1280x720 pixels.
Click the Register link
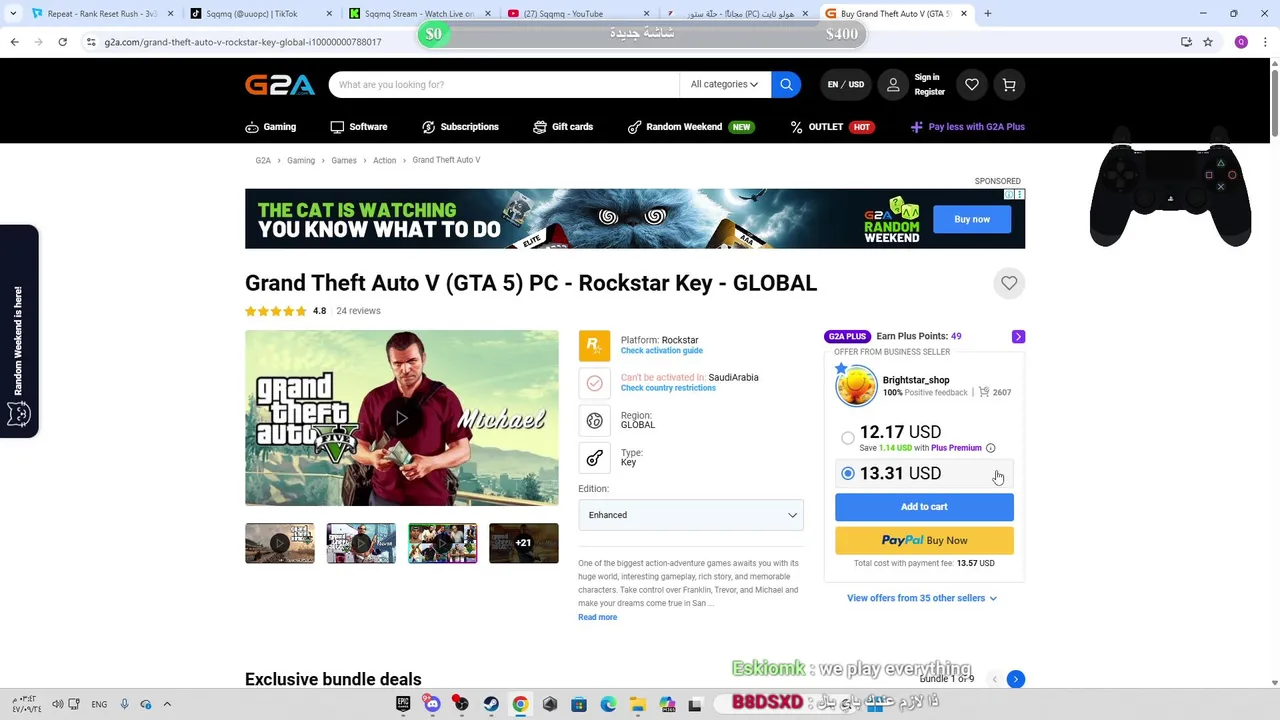(x=930, y=92)
